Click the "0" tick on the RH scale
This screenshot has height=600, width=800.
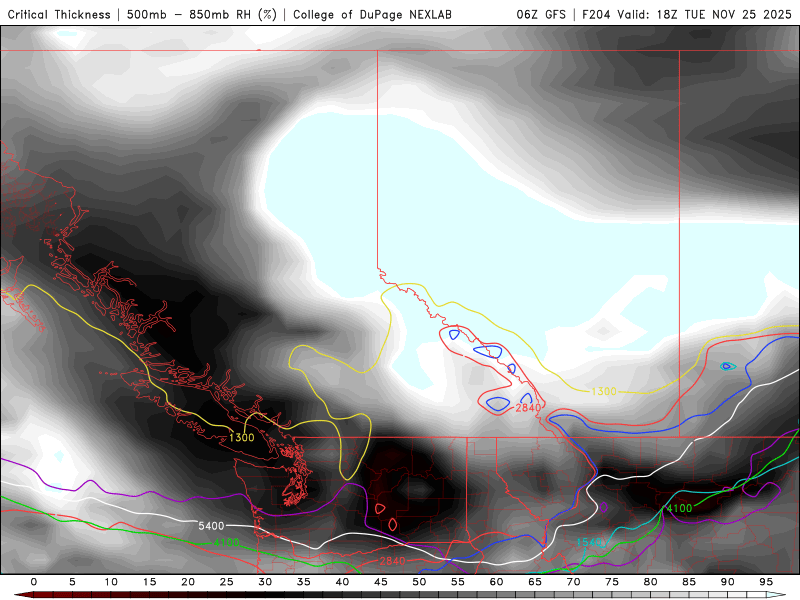pyautogui.click(x=34, y=582)
